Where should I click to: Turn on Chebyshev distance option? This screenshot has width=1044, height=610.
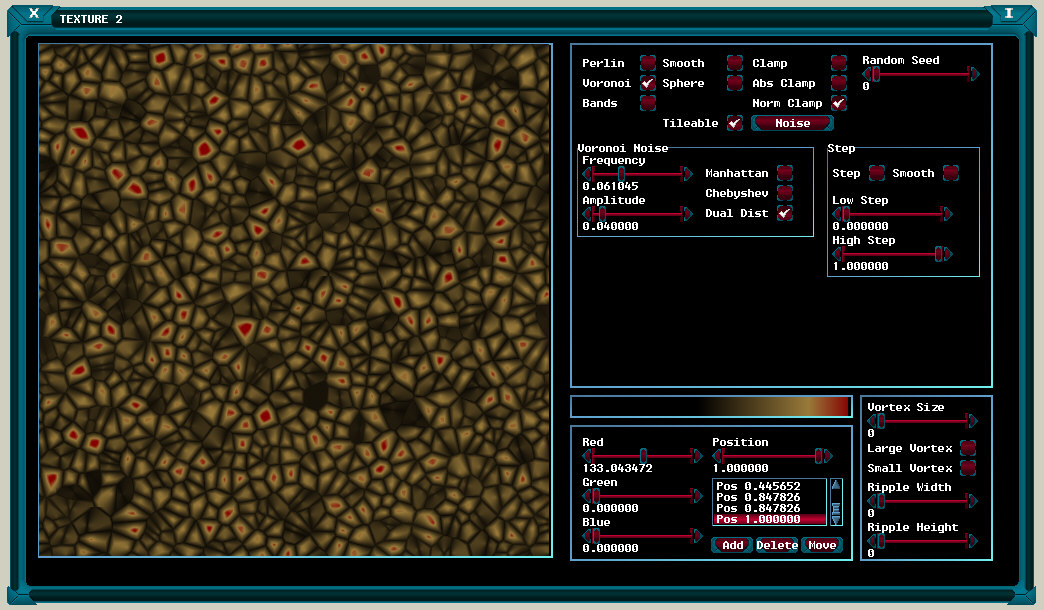pos(785,193)
